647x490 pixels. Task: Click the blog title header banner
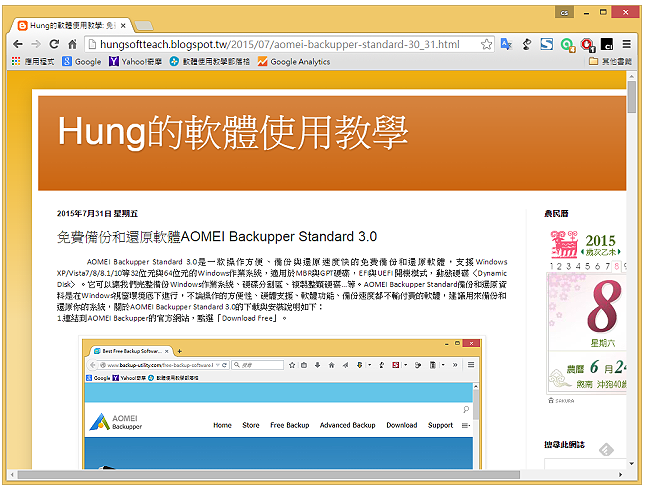click(x=332, y=143)
